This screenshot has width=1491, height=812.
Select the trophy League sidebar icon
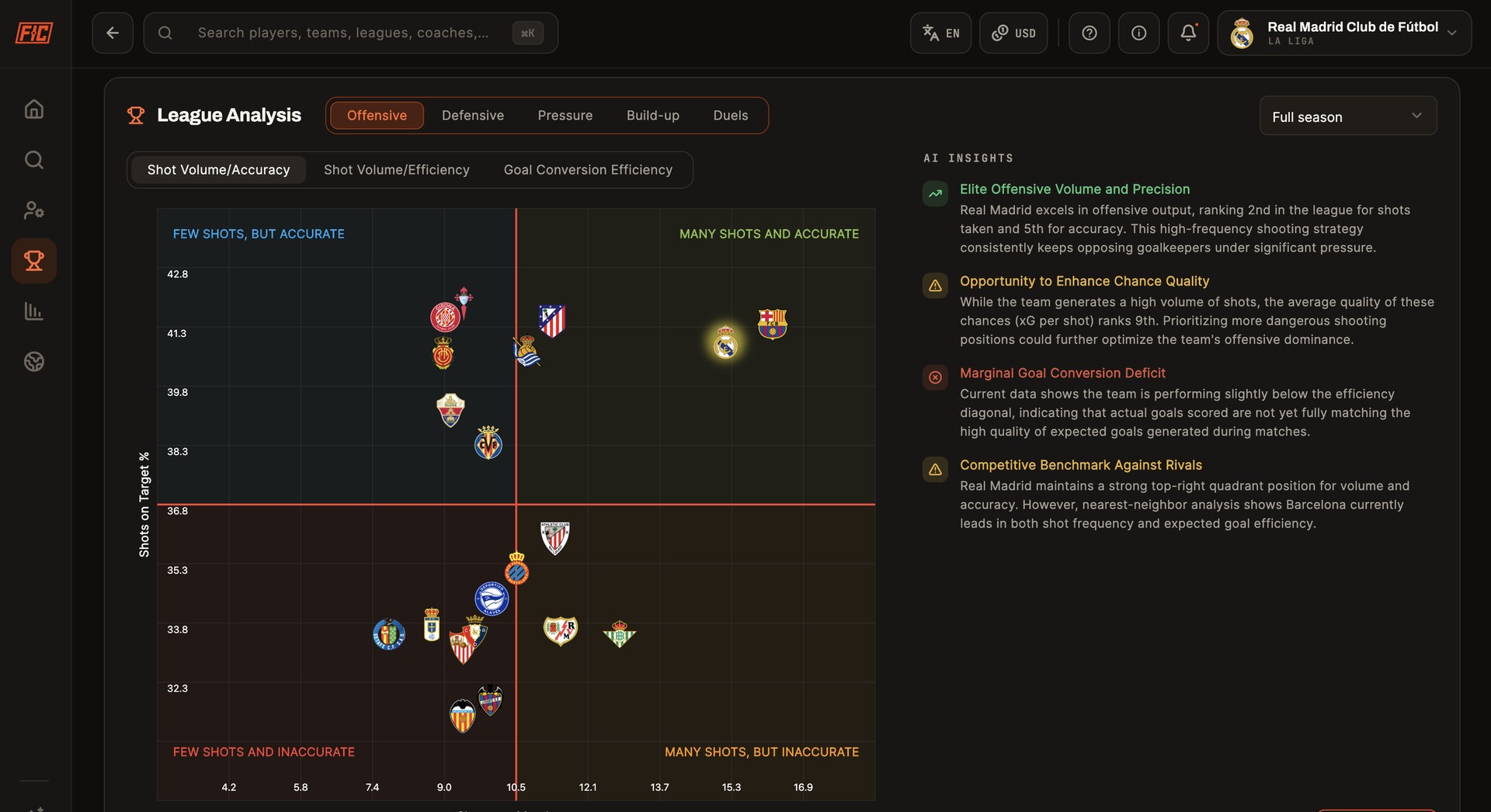(x=34, y=261)
